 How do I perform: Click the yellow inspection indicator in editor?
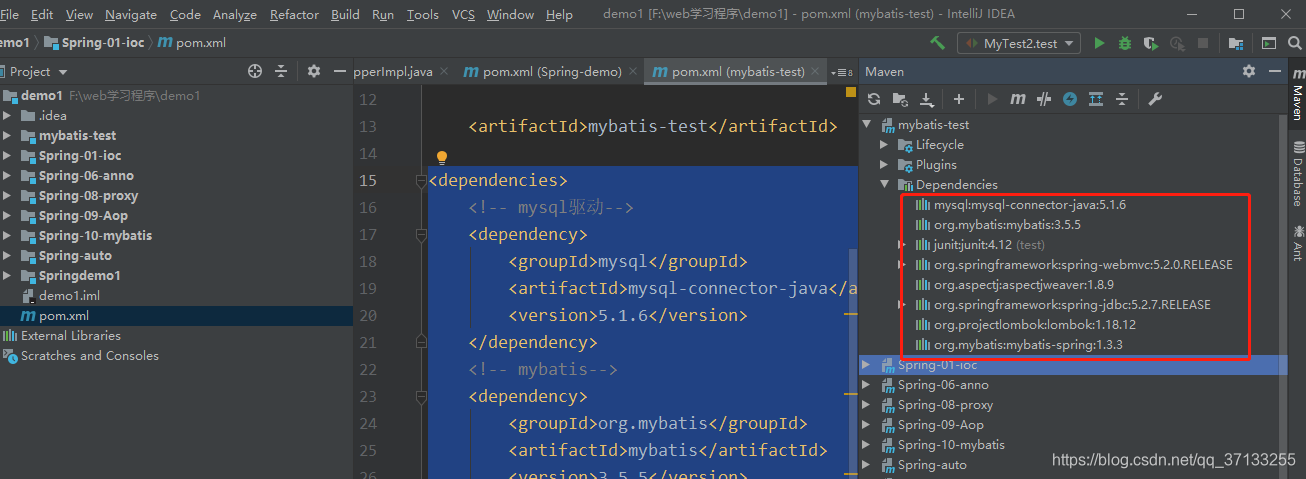pos(851,92)
